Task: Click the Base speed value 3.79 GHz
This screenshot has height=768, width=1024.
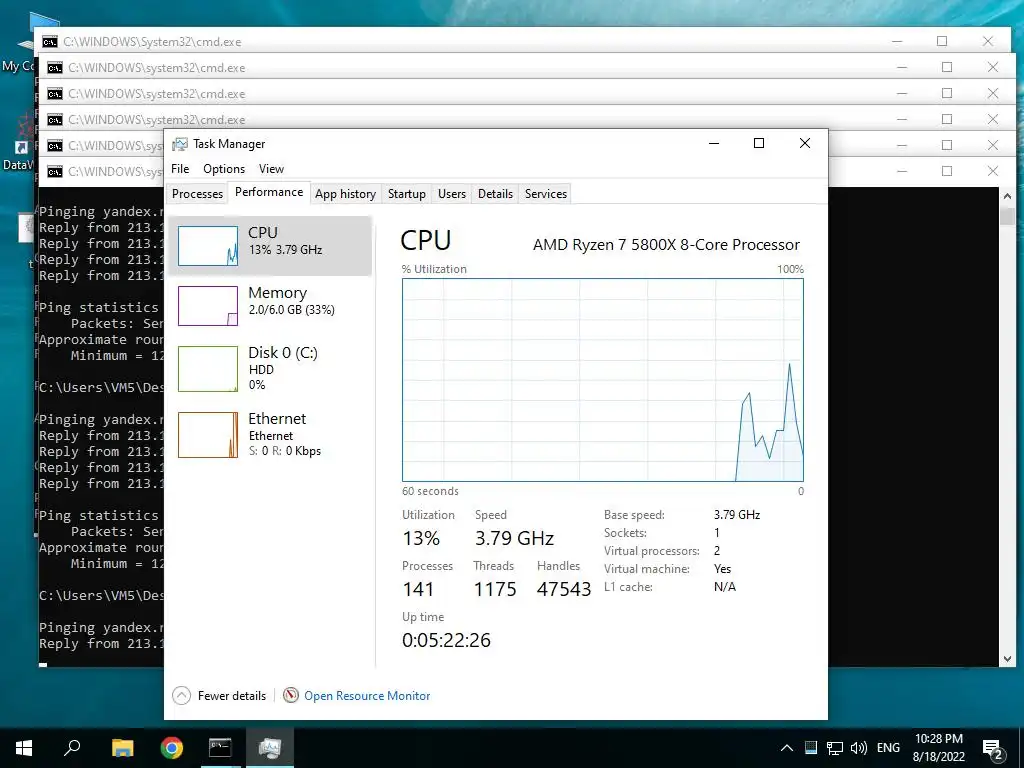Action: [x=737, y=515]
